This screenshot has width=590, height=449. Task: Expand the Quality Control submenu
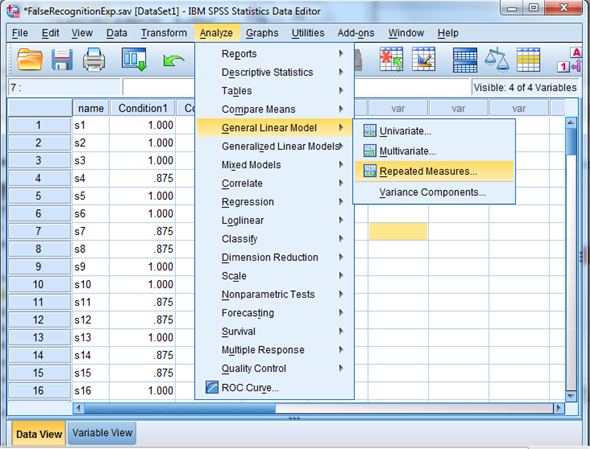pyautogui.click(x=275, y=368)
